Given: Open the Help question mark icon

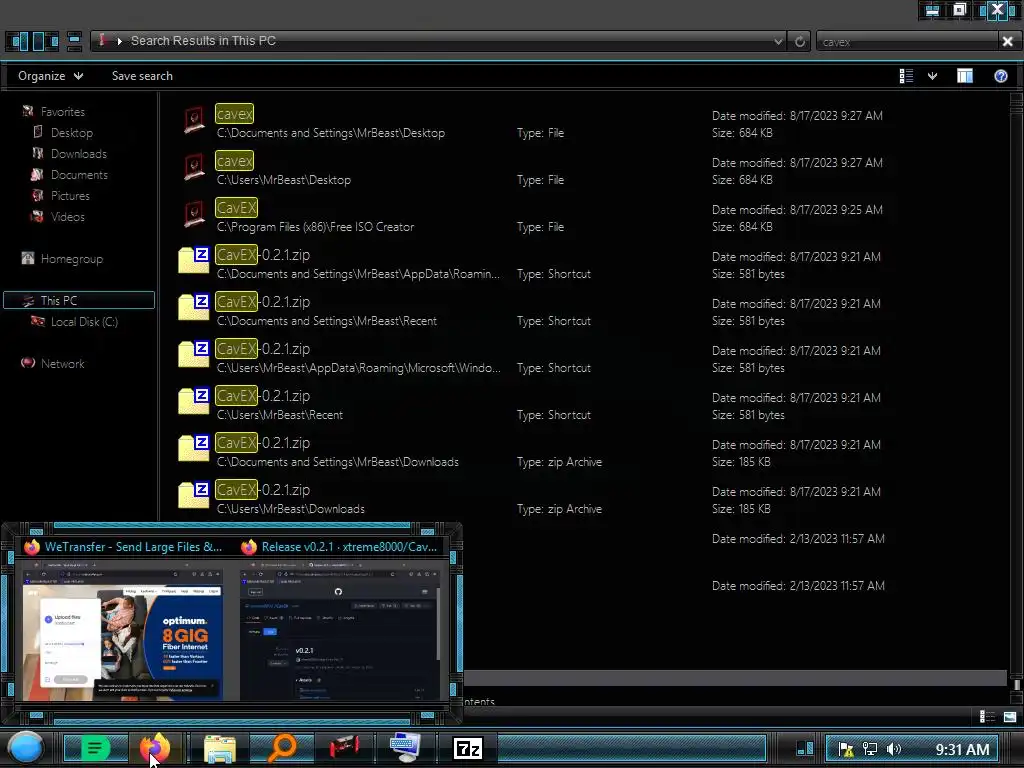Looking at the screenshot, I should pos(1000,76).
